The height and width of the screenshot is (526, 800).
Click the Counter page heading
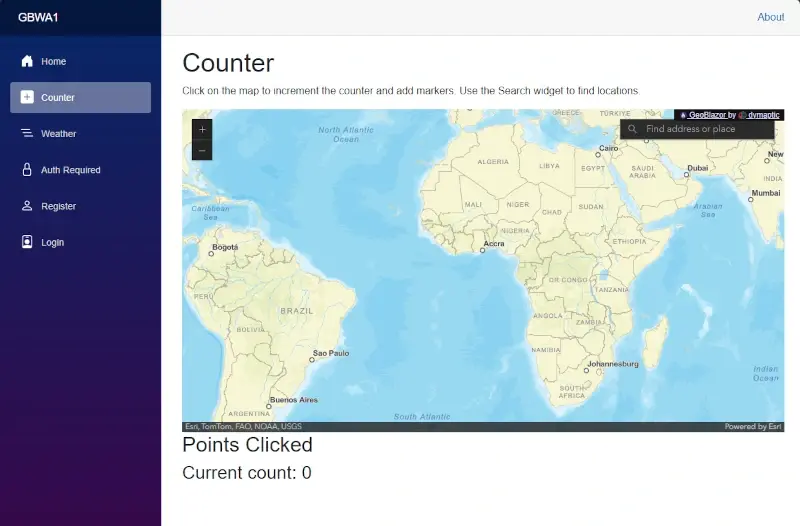[228, 63]
